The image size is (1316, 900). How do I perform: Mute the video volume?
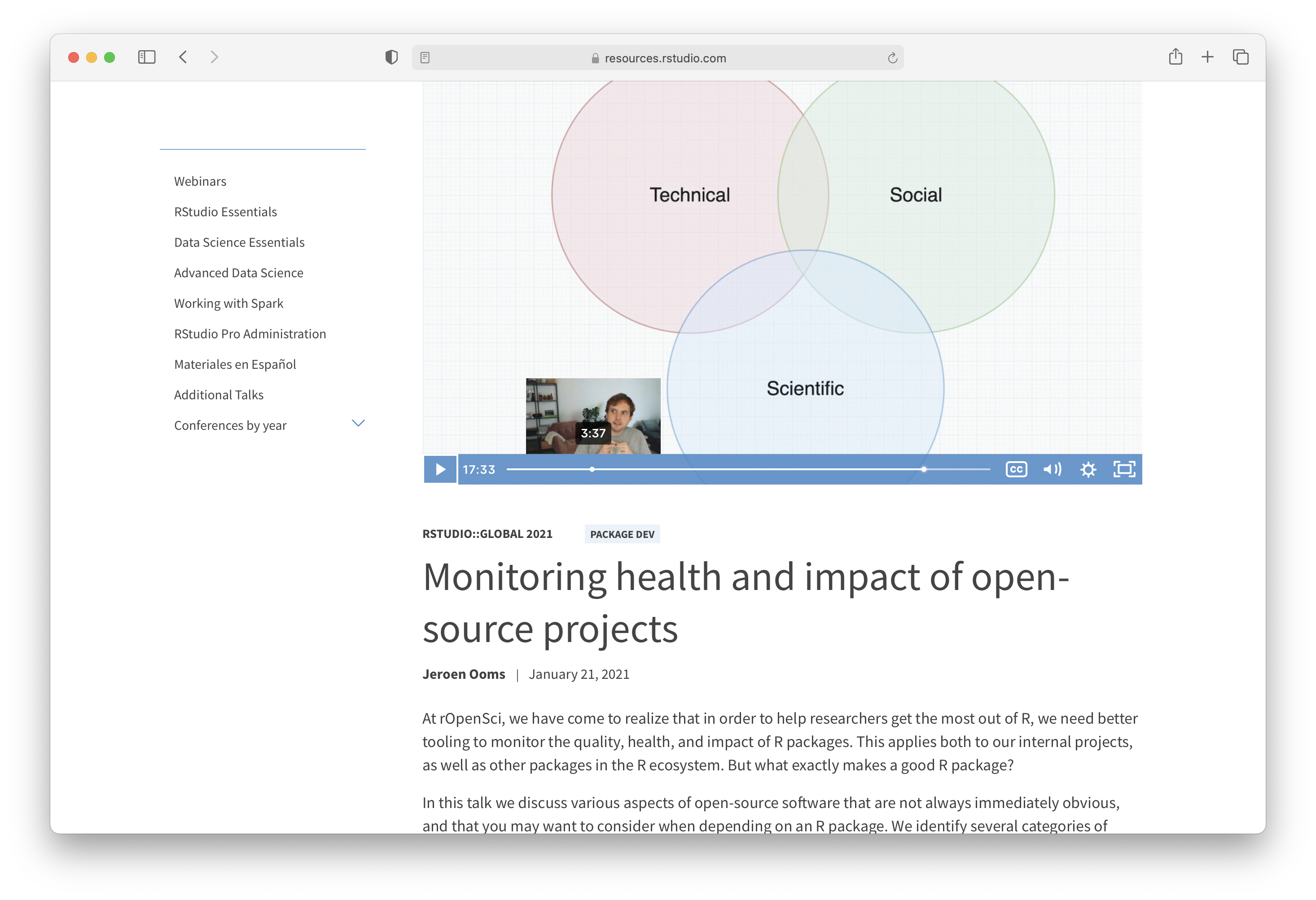point(1052,469)
